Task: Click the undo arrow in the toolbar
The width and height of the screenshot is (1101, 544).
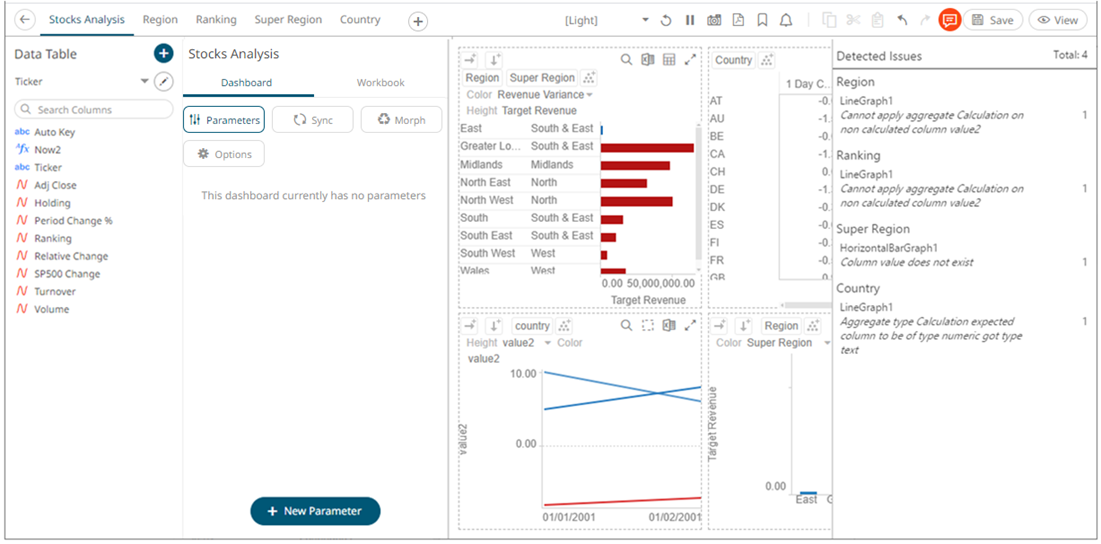Action: [x=902, y=20]
